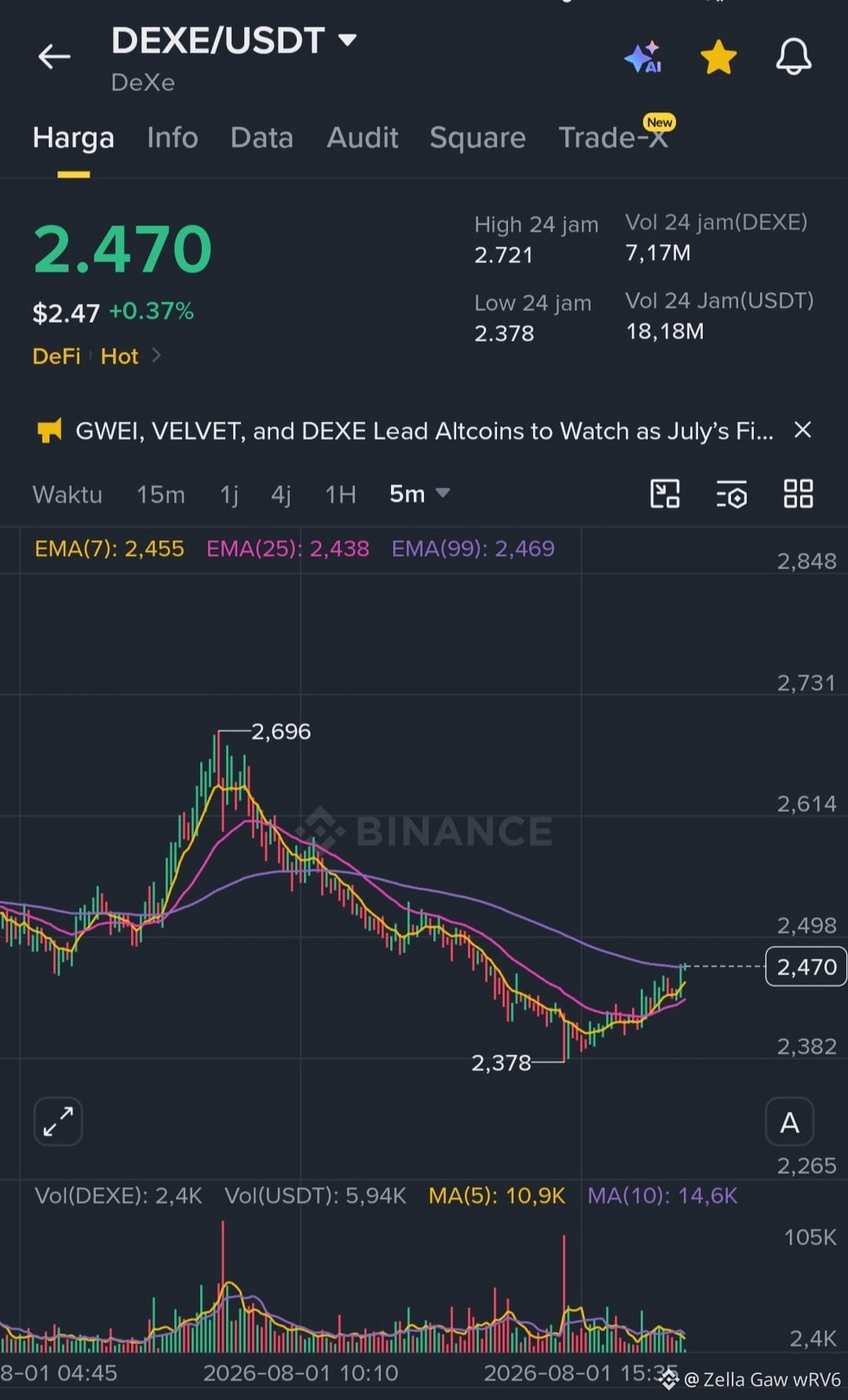Open the chart drawing tools icon
The width and height of the screenshot is (848, 1400).
tap(665, 494)
